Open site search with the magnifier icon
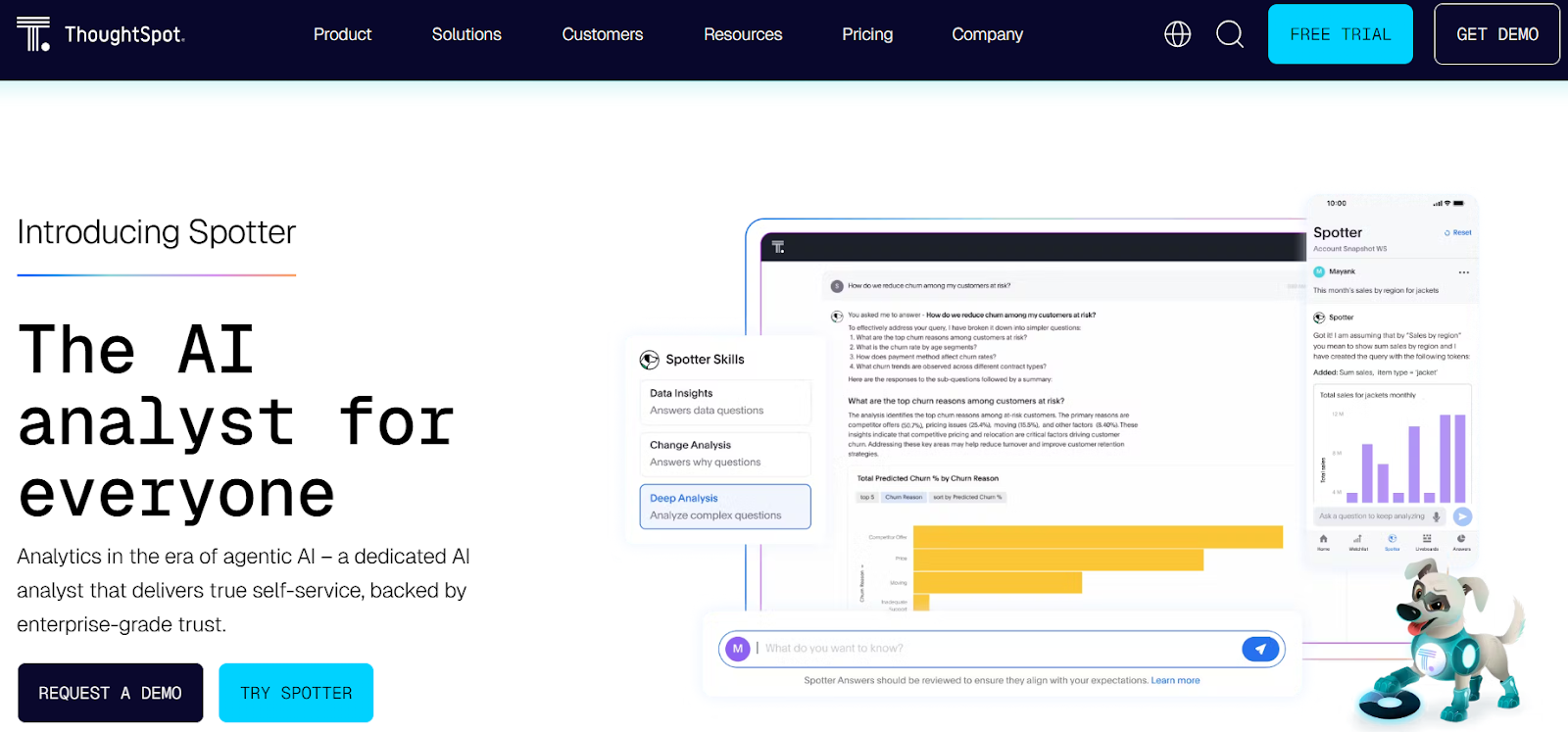The image size is (1568, 732). coord(1229,34)
